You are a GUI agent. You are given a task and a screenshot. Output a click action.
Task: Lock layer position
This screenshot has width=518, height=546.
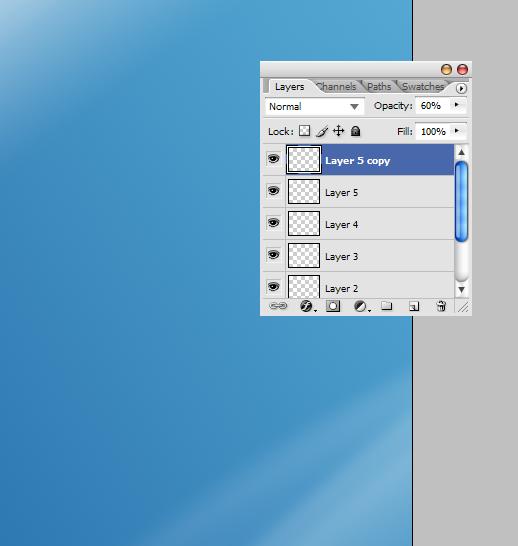pyautogui.click(x=338, y=131)
